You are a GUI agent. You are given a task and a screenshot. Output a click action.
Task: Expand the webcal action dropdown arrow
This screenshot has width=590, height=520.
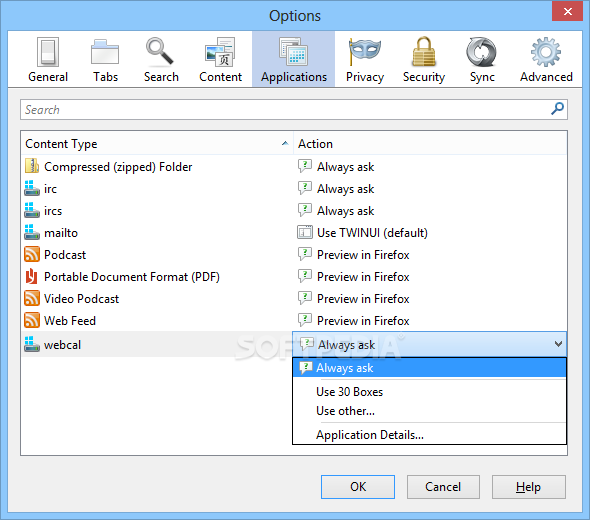(559, 344)
